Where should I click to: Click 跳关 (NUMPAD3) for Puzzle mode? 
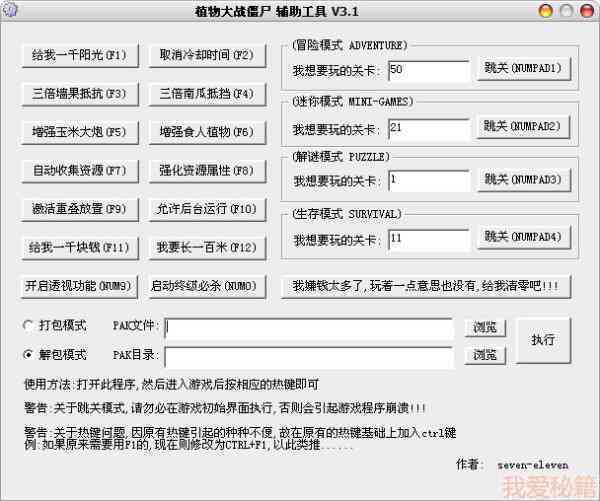point(524,180)
